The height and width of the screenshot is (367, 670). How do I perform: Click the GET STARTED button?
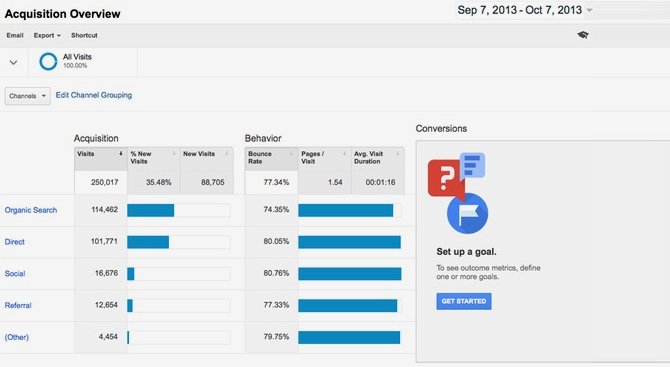[x=464, y=301]
